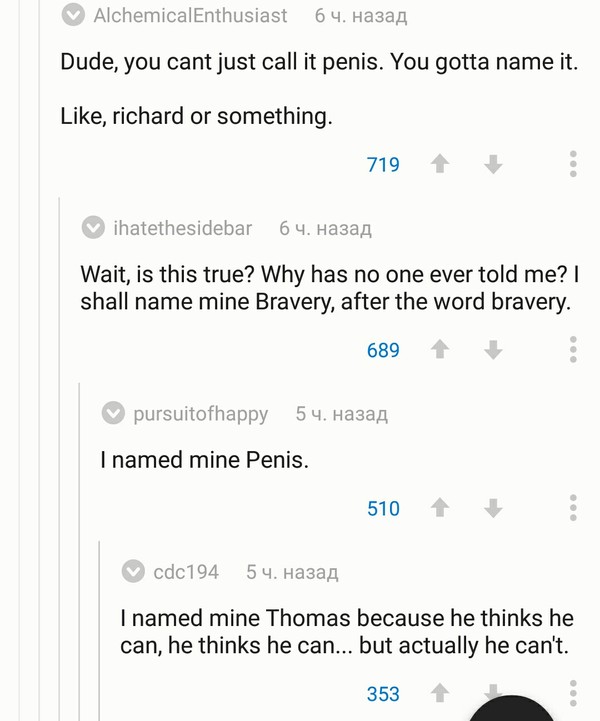Upvote ihatethesidebar's comment
600x721 pixels.
coord(438,350)
